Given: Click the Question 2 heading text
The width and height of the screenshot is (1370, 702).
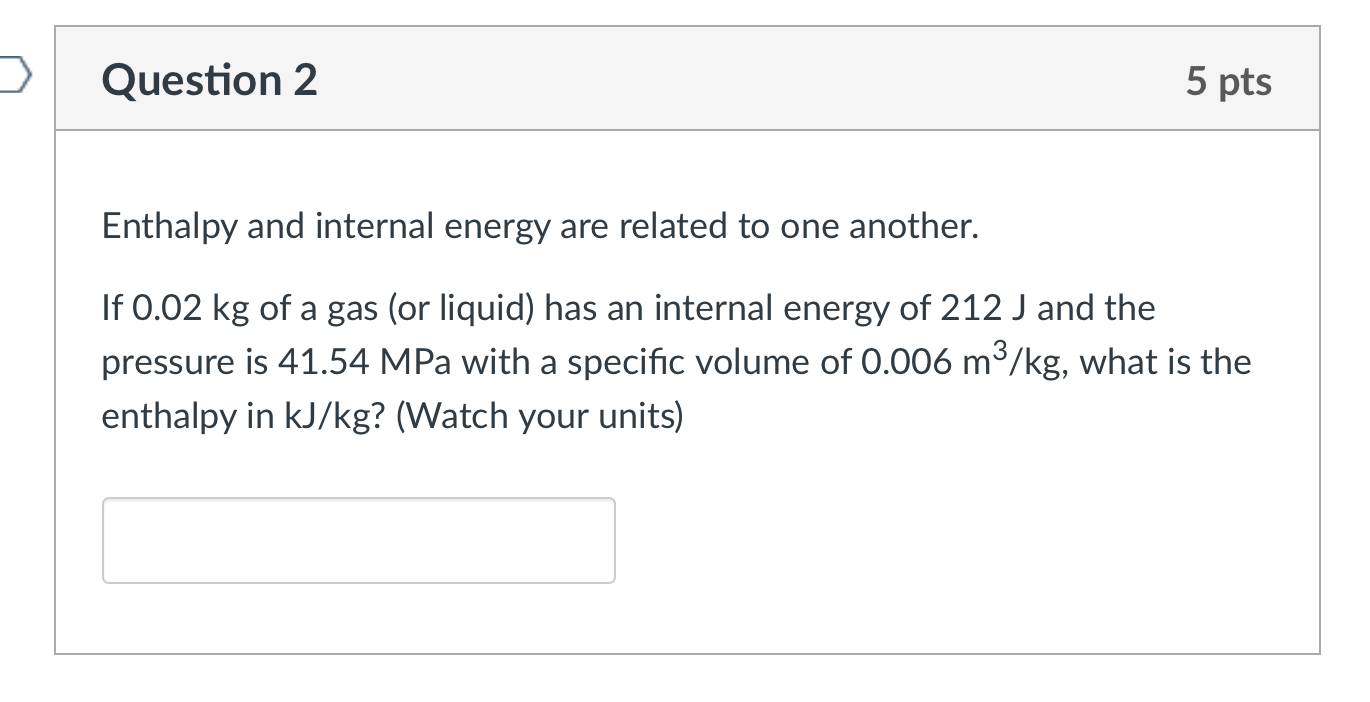Looking at the screenshot, I should (x=210, y=80).
